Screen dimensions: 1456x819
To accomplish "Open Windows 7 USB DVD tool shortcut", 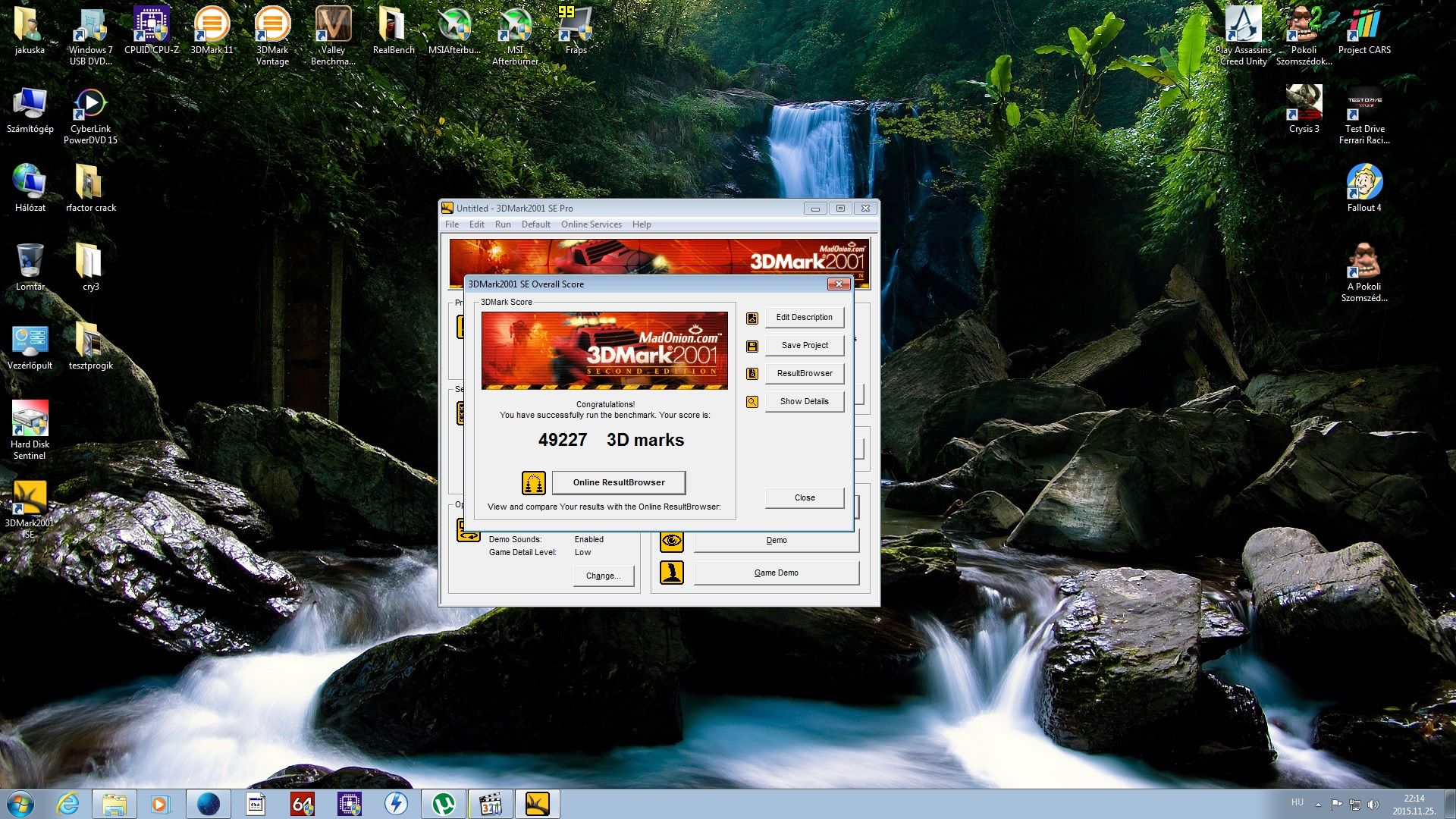I will coord(90,36).
